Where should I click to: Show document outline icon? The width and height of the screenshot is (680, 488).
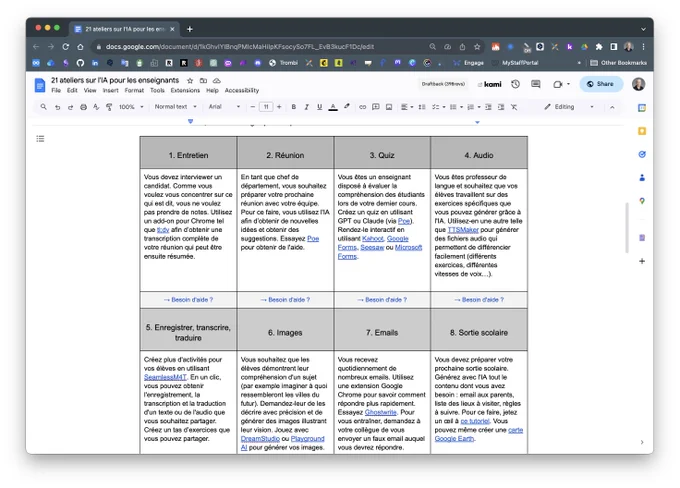coord(40,139)
